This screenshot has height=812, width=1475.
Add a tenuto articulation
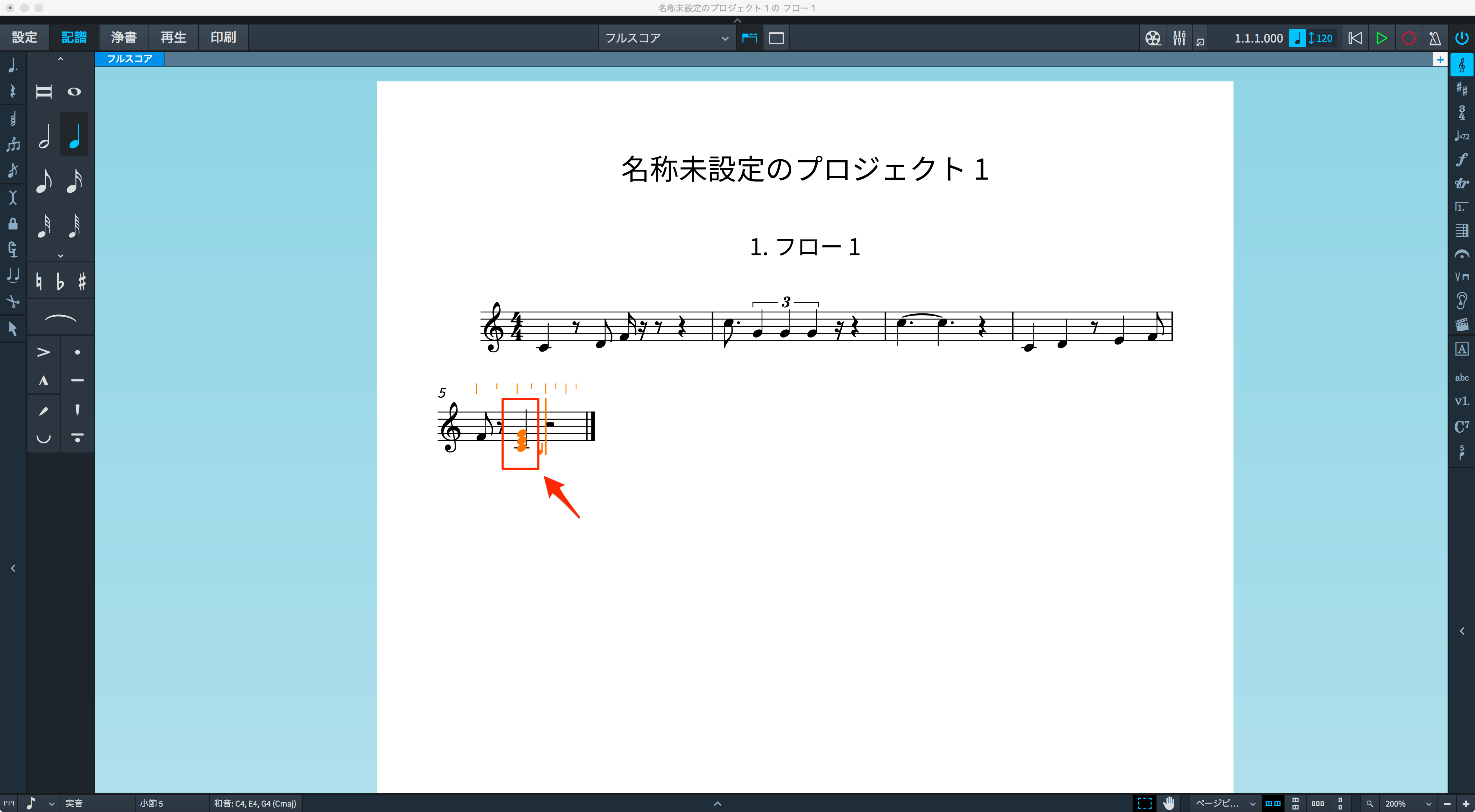tap(77, 380)
